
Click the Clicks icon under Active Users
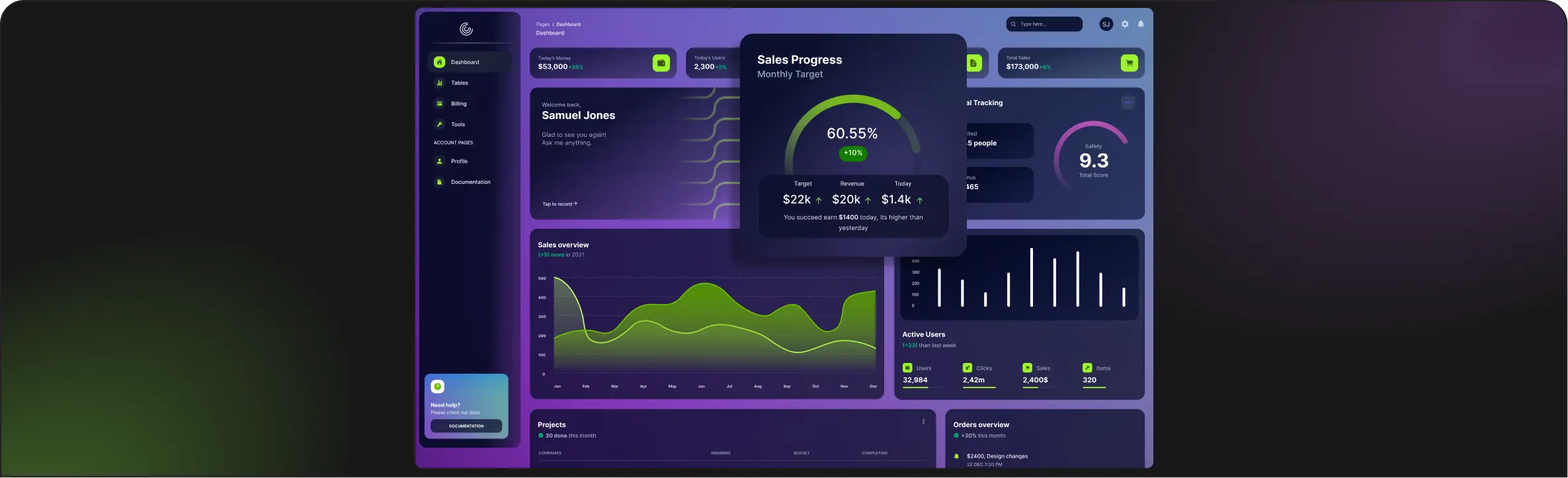tap(968, 368)
